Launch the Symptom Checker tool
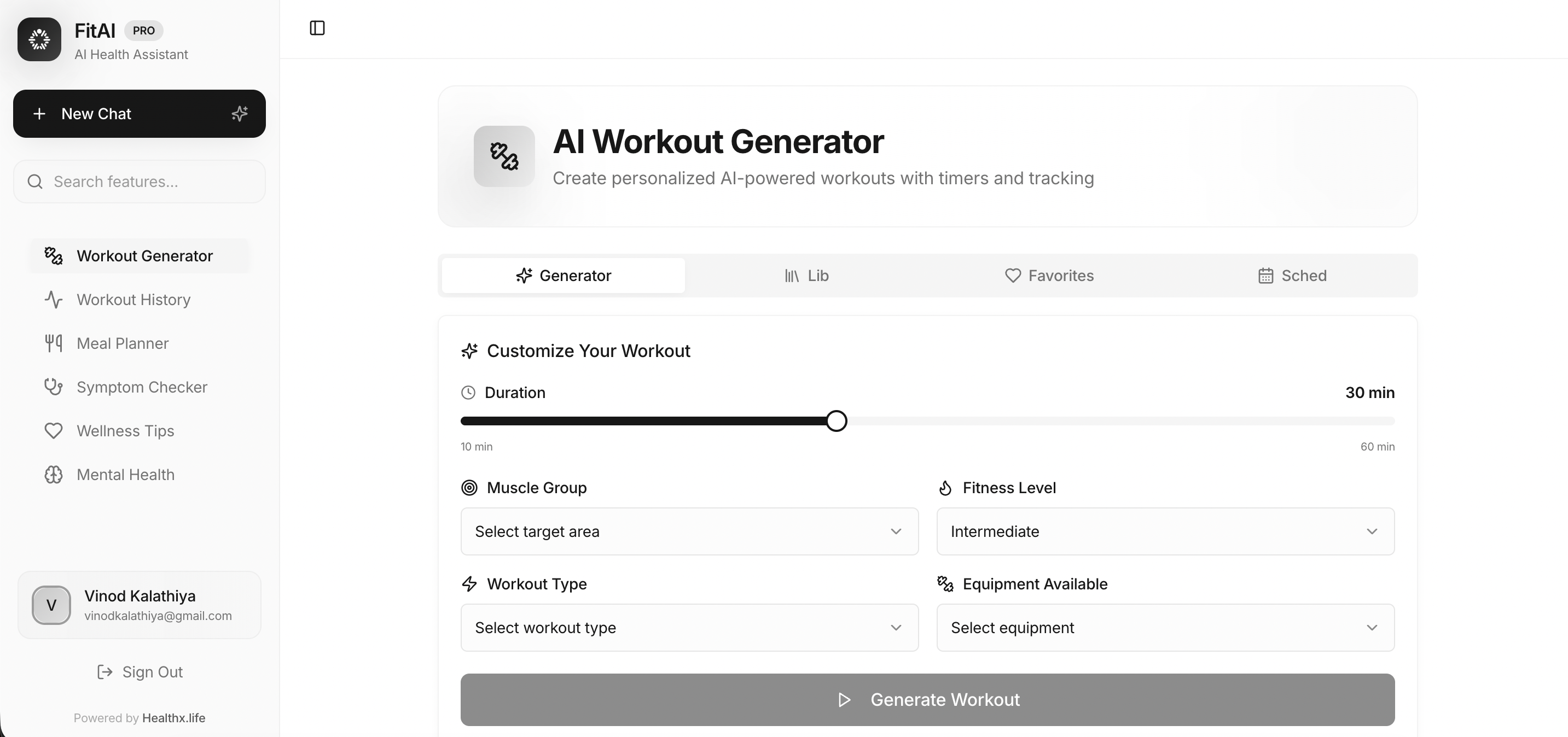Image resolution: width=1568 pixels, height=737 pixels. (x=142, y=387)
